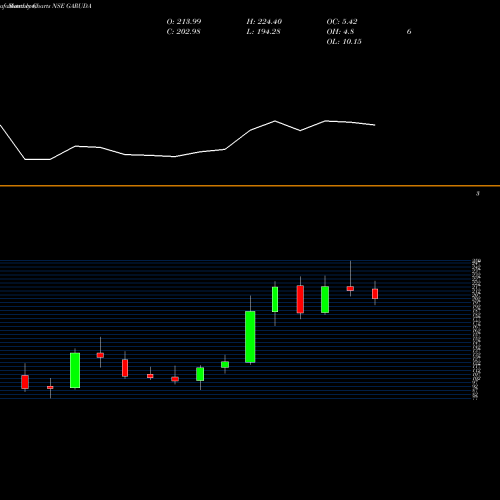This screenshot has height=500, width=500.
Task: Select the final red candlestick in the series
Action: pos(375,294)
